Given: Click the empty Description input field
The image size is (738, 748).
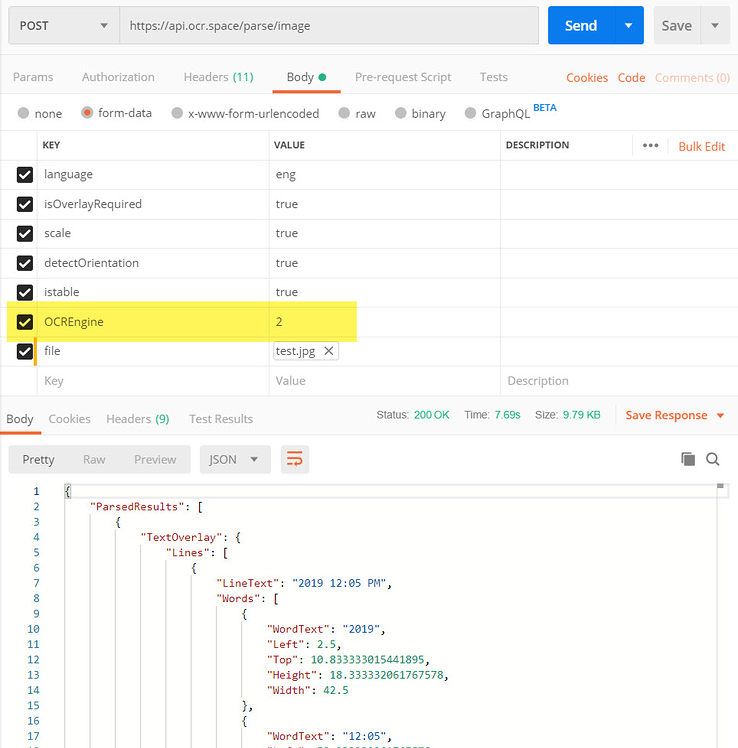Looking at the screenshot, I should [619, 381].
